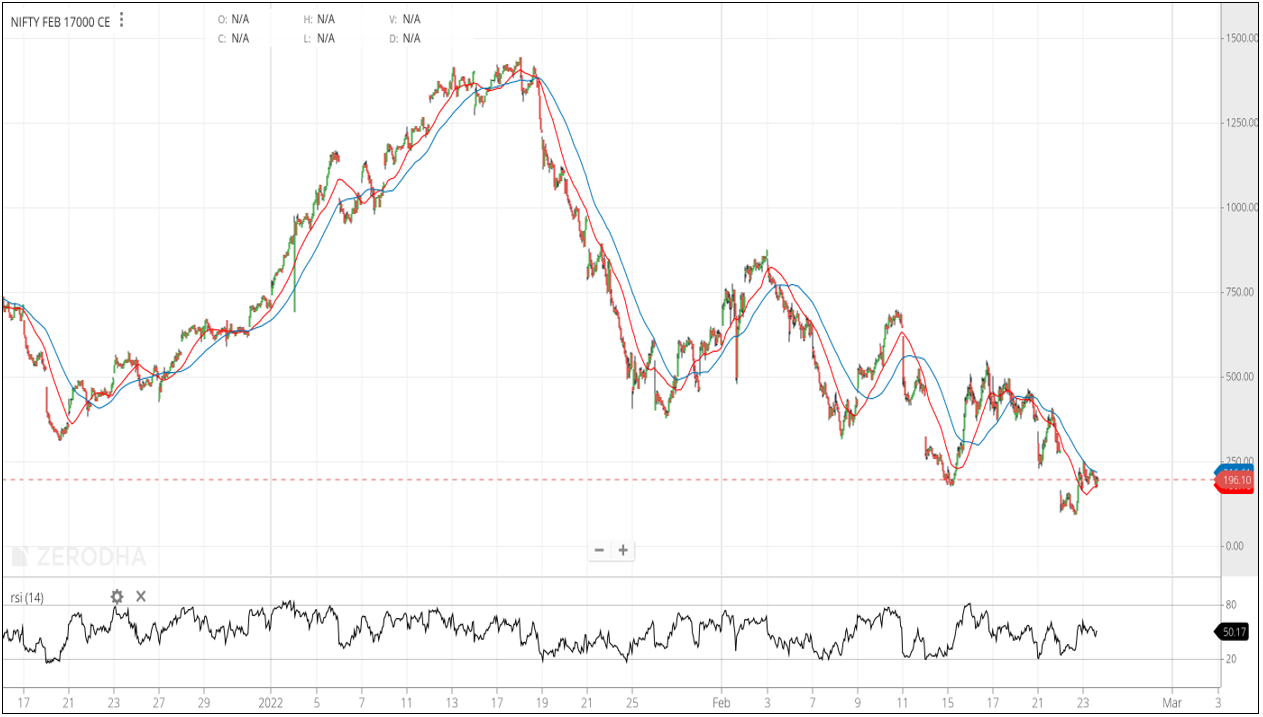Click the L: N/A low value
The image size is (1263, 717).
click(x=319, y=39)
